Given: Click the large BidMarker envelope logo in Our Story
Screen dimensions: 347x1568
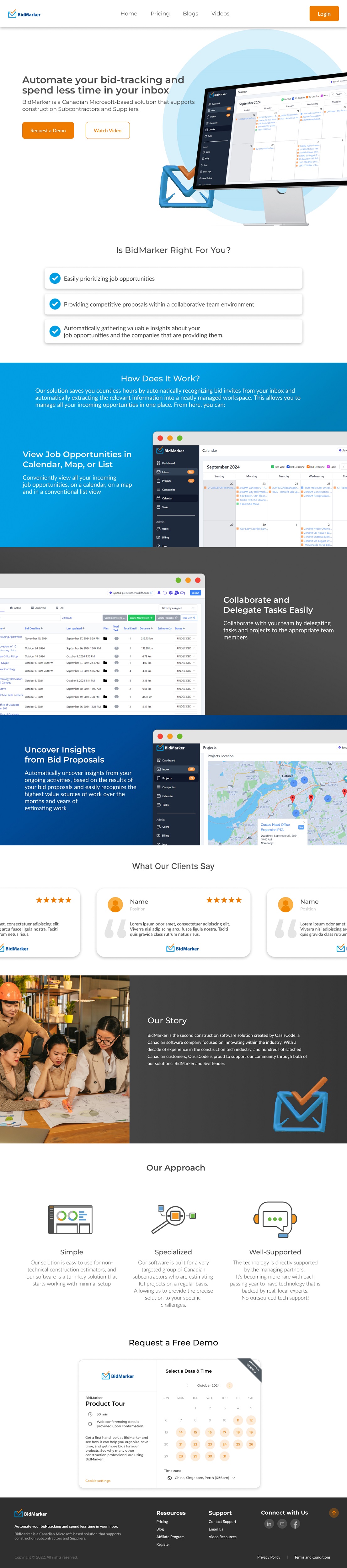Looking at the screenshot, I should pyautogui.click(x=301, y=1104).
